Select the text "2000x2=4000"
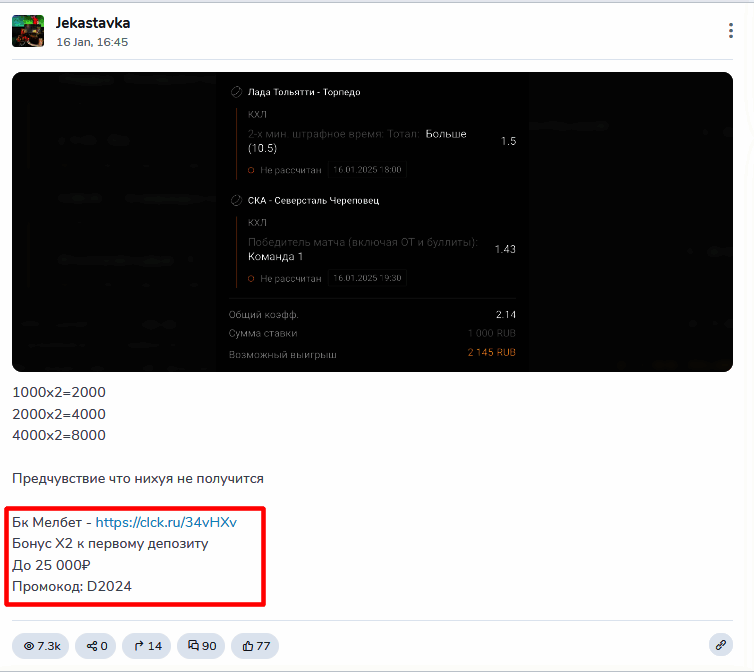 (59, 414)
